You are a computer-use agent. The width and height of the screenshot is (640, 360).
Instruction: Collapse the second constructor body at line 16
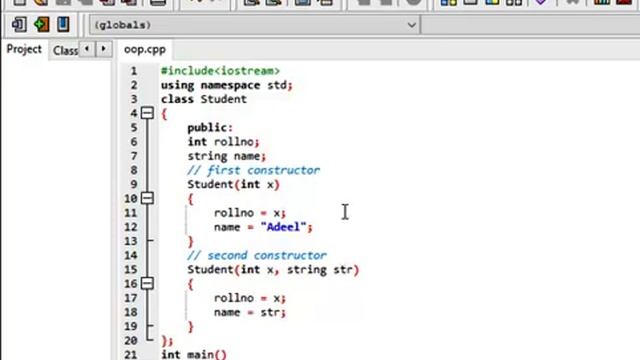click(x=147, y=283)
